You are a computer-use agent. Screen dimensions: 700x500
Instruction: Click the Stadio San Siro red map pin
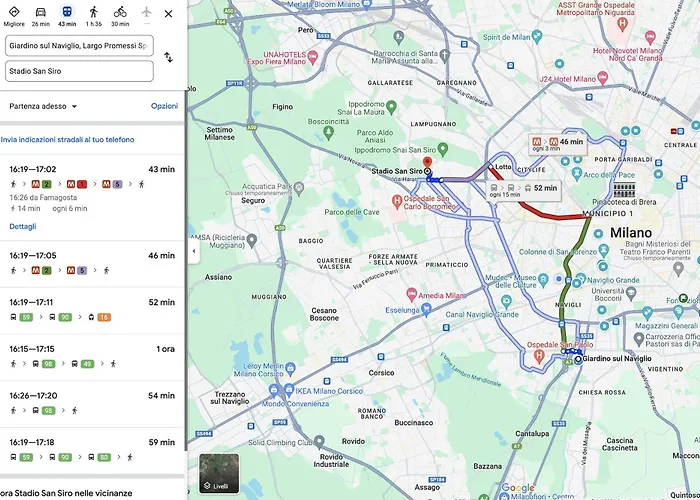(428, 163)
